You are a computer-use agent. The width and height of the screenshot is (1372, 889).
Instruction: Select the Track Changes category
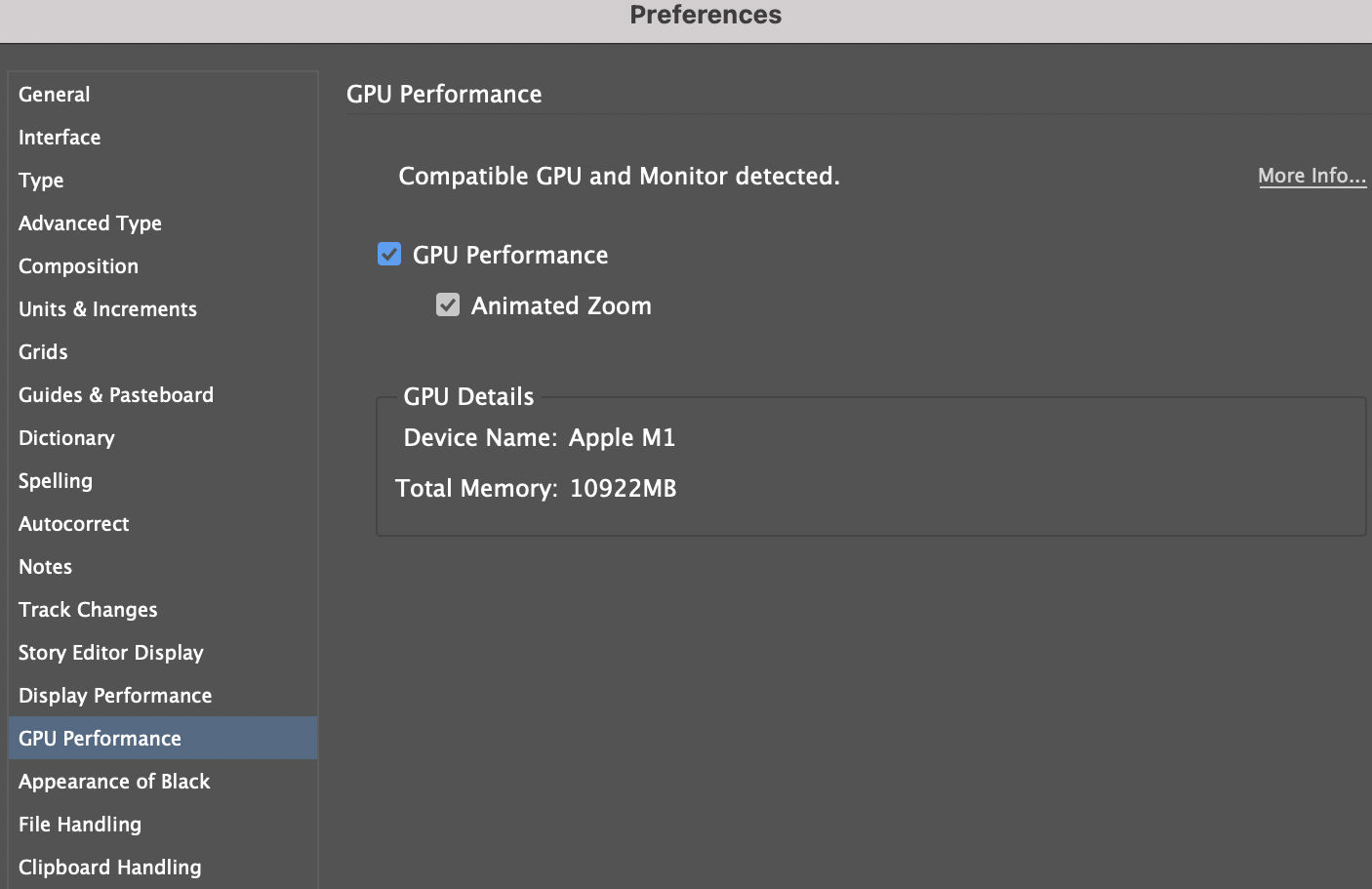point(88,609)
